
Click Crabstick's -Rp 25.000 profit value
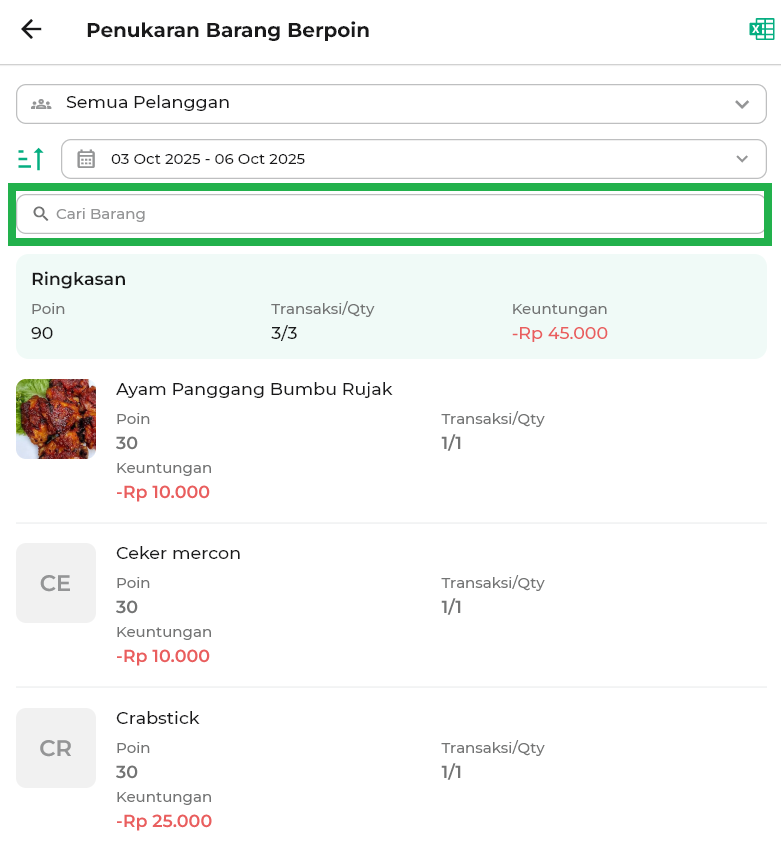point(164,821)
